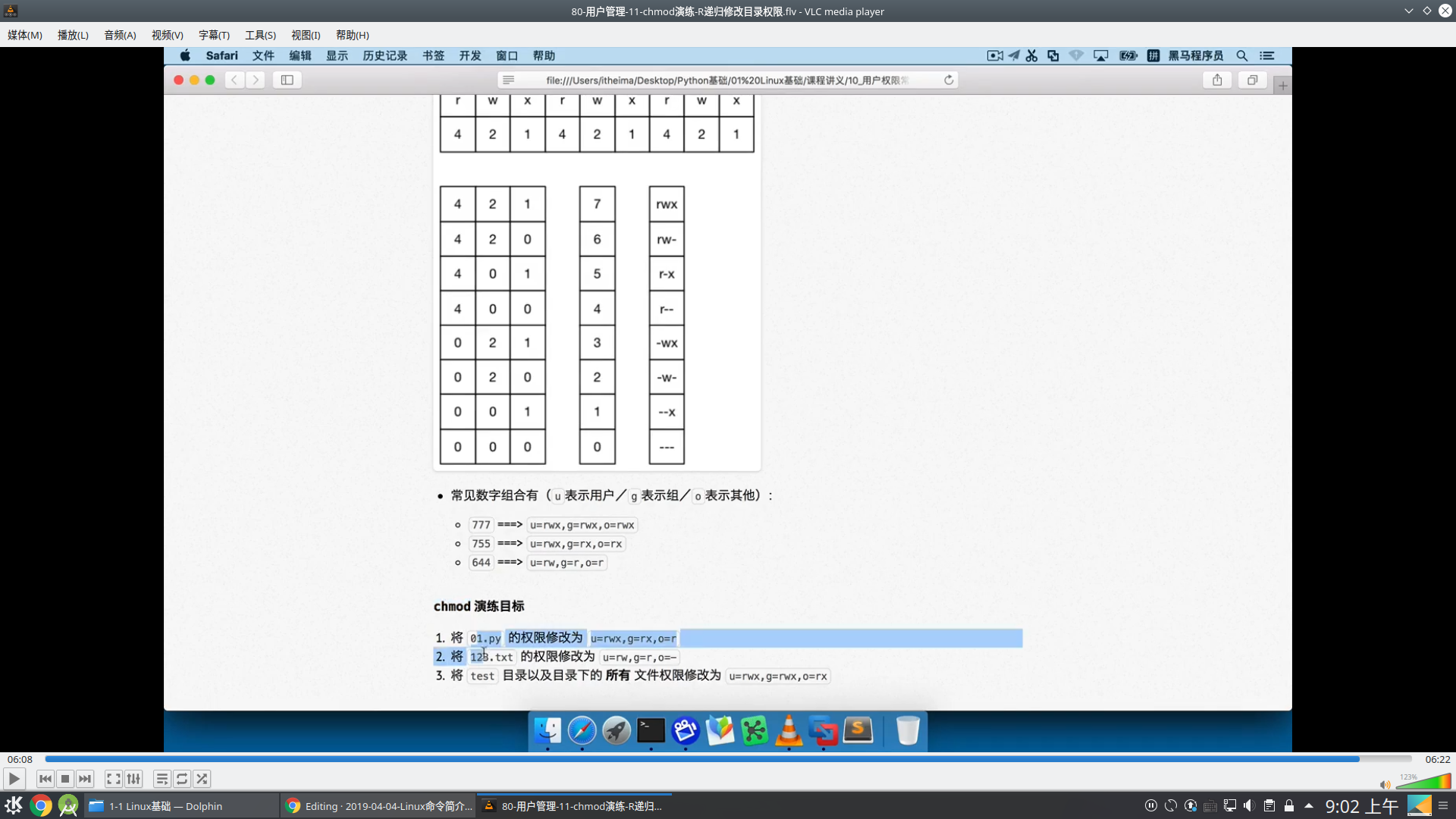
Task: Open the 工具(S) menu in VLC
Action: click(259, 35)
